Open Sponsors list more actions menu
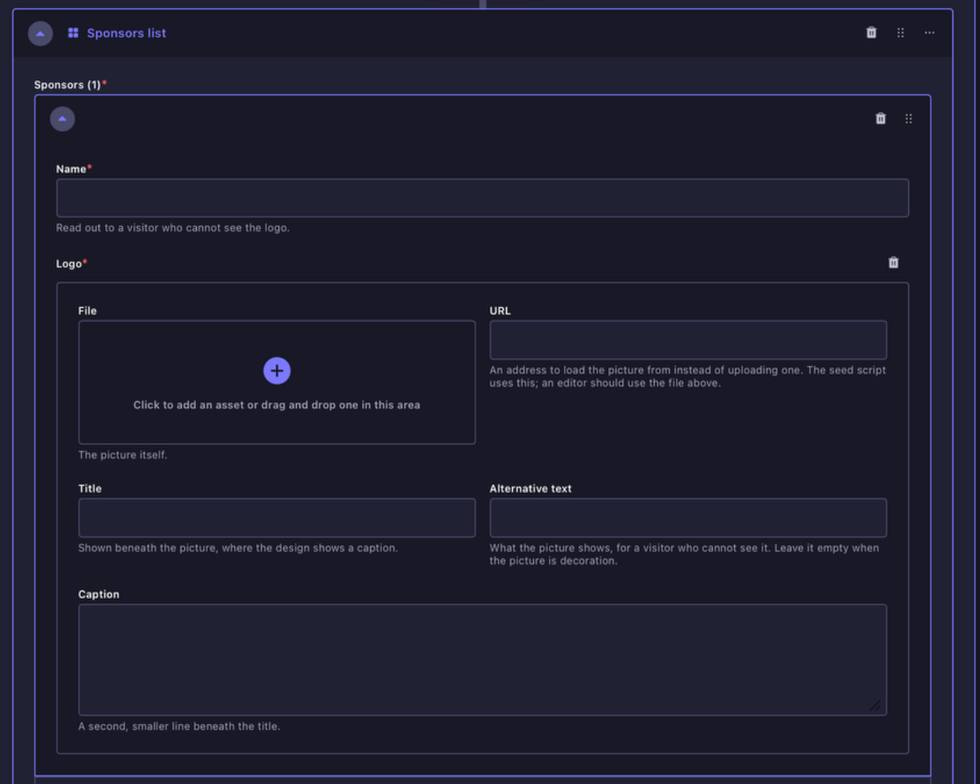 coord(929,33)
